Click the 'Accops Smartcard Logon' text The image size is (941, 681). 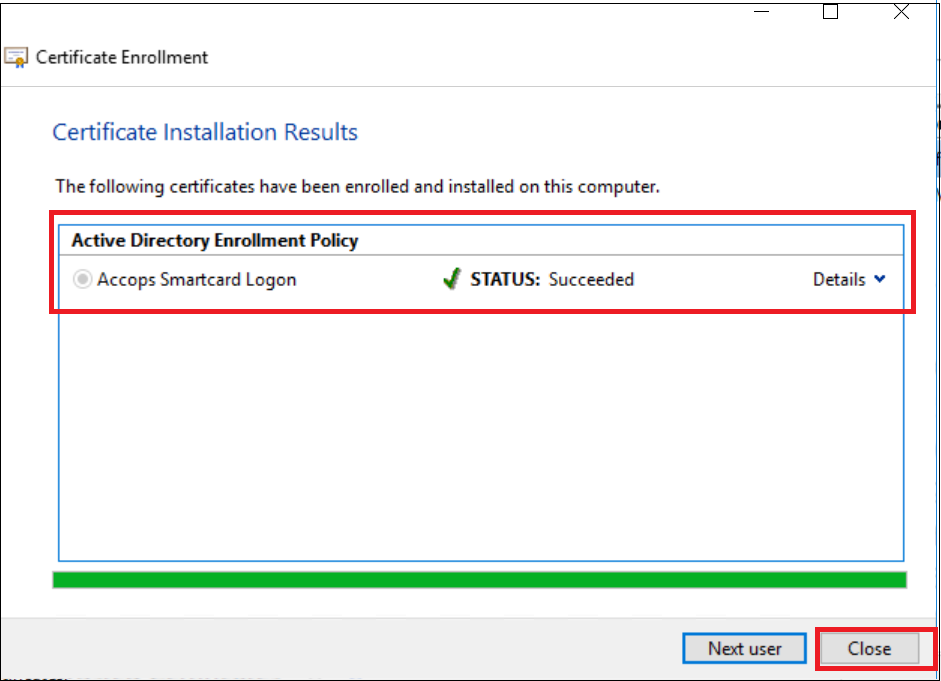point(197,280)
